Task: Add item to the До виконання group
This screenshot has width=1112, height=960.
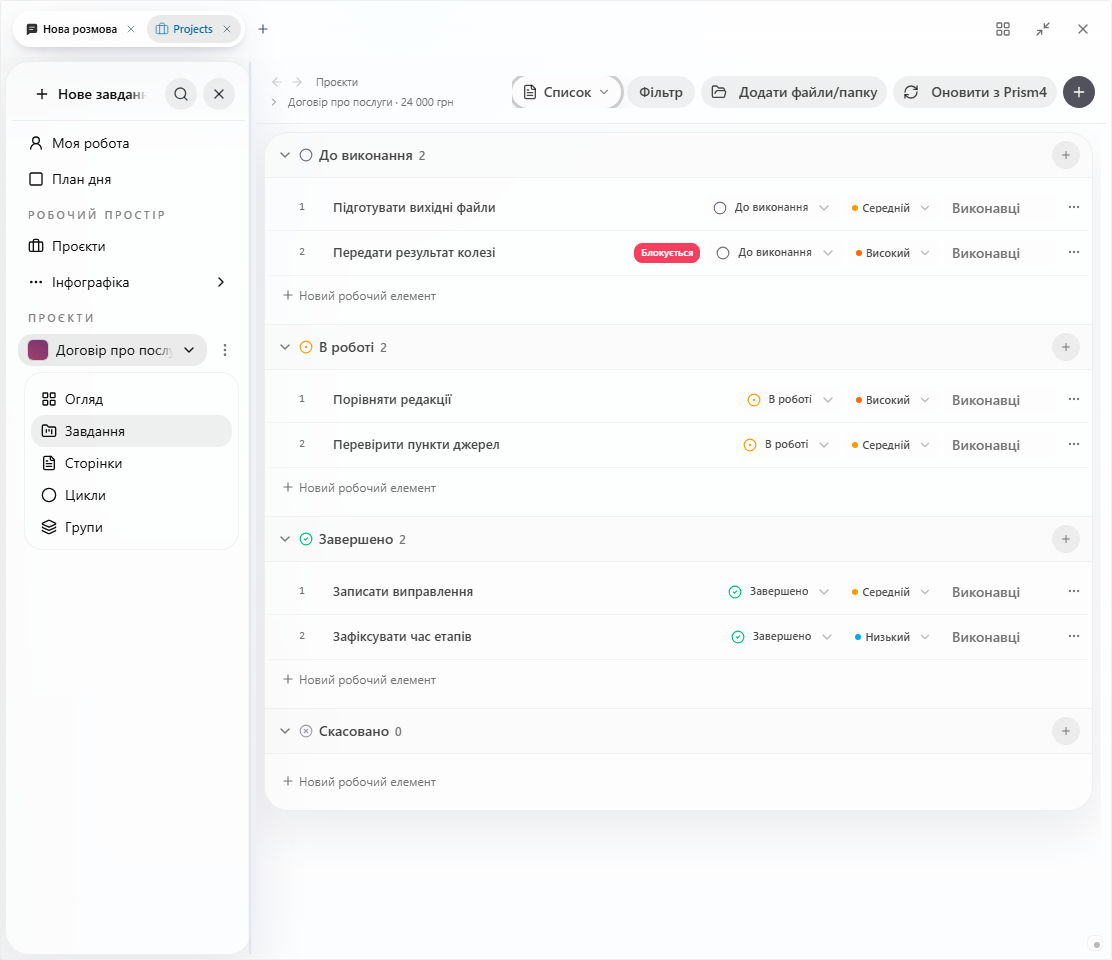Action: [x=1065, y=155]
